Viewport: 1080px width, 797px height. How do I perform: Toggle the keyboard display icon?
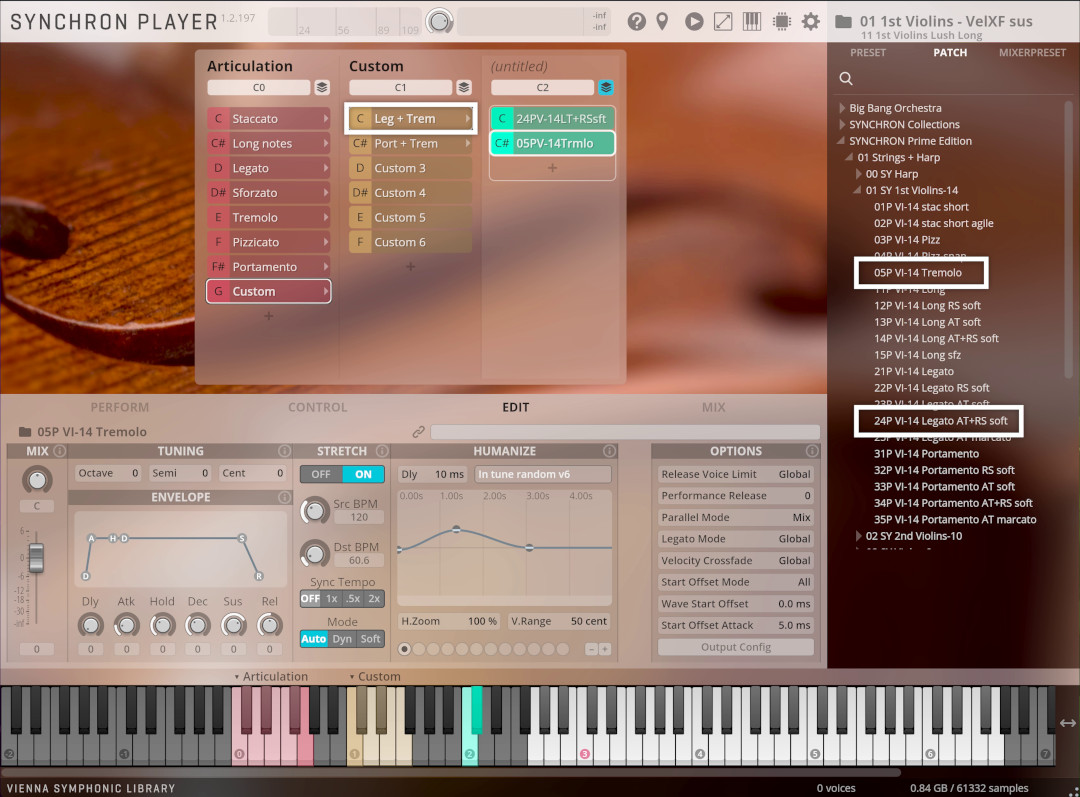click(x=751, y=21)
